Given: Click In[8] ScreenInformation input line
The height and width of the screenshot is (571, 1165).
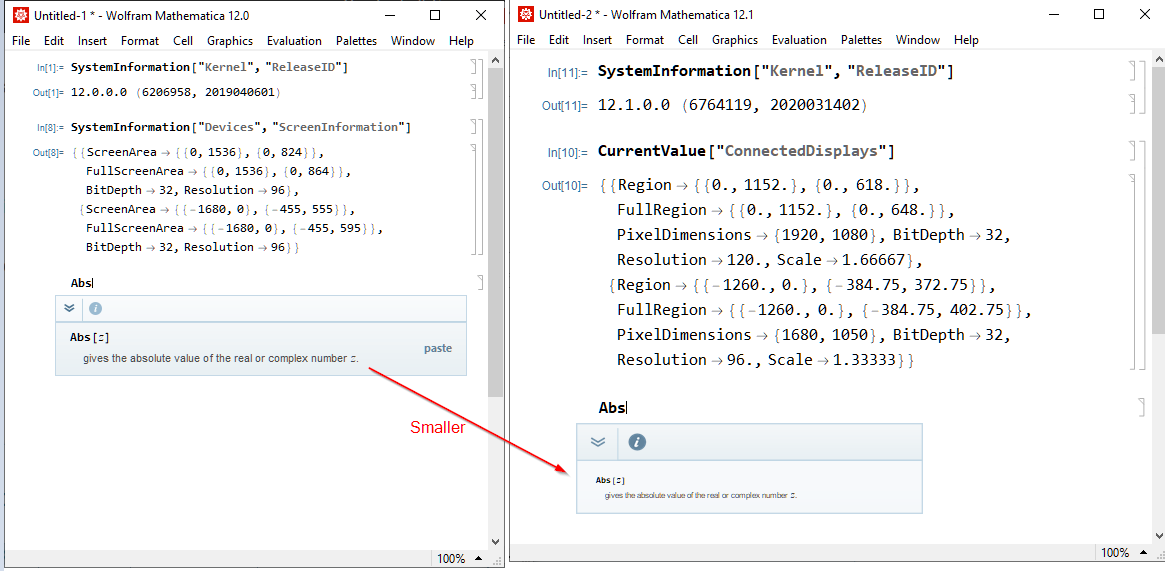Looking at the screenshot, I should click(x=241, y=127).
